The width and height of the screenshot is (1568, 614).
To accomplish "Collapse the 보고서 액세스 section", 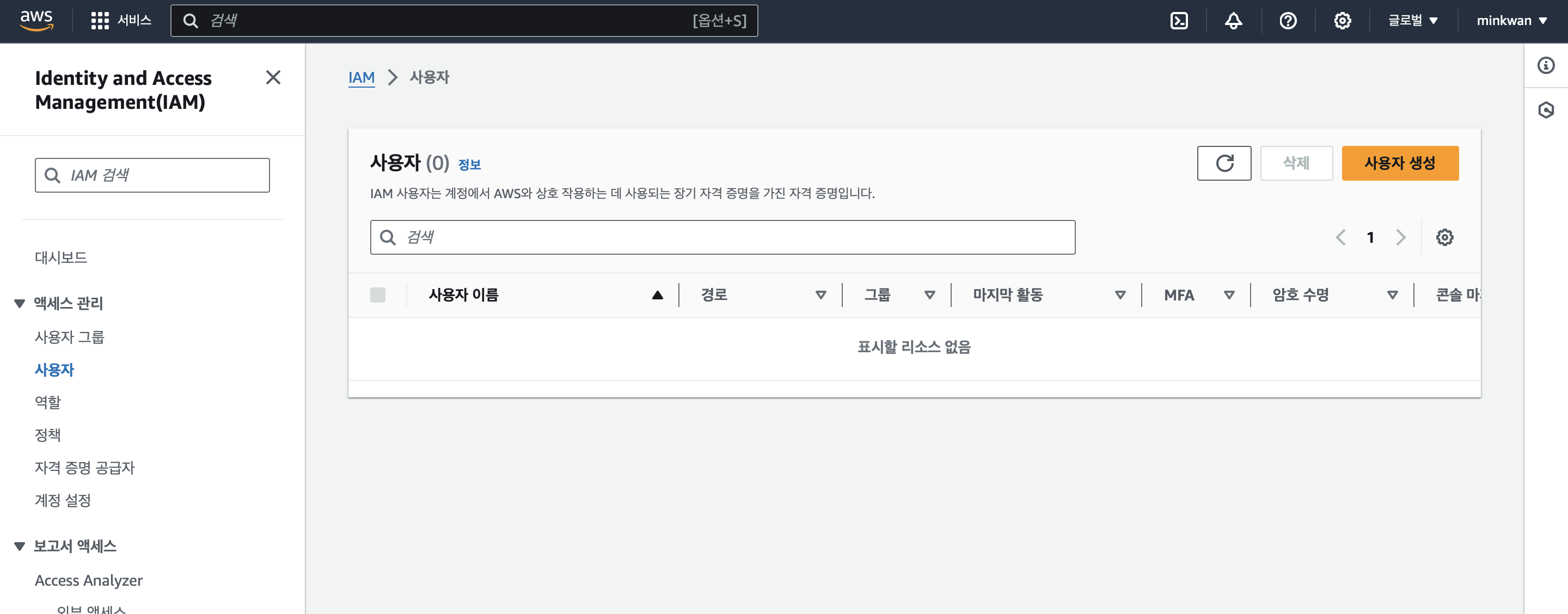I will click(x=20, y=546).
